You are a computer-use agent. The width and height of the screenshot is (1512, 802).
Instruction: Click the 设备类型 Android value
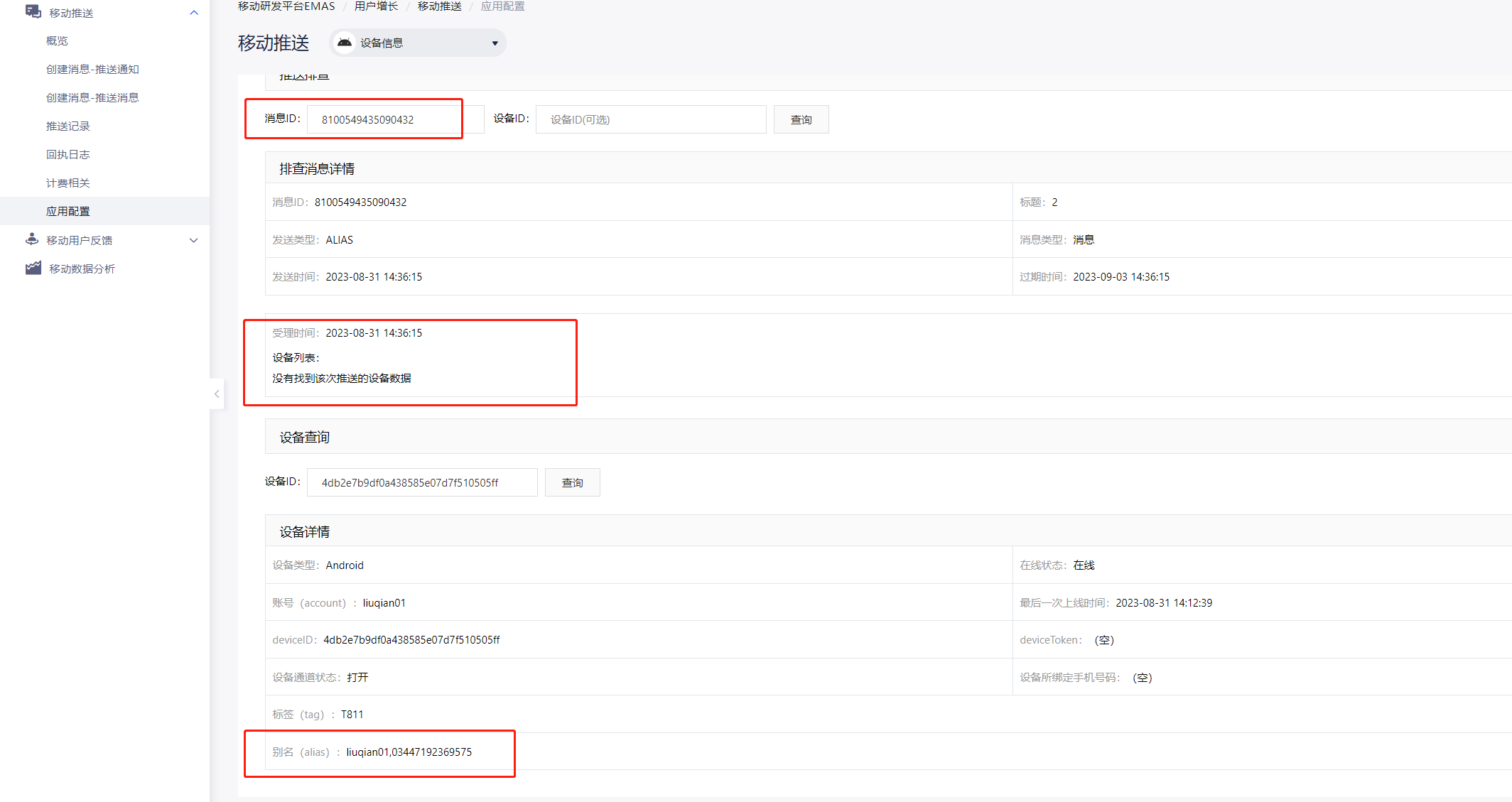[345, 565]
